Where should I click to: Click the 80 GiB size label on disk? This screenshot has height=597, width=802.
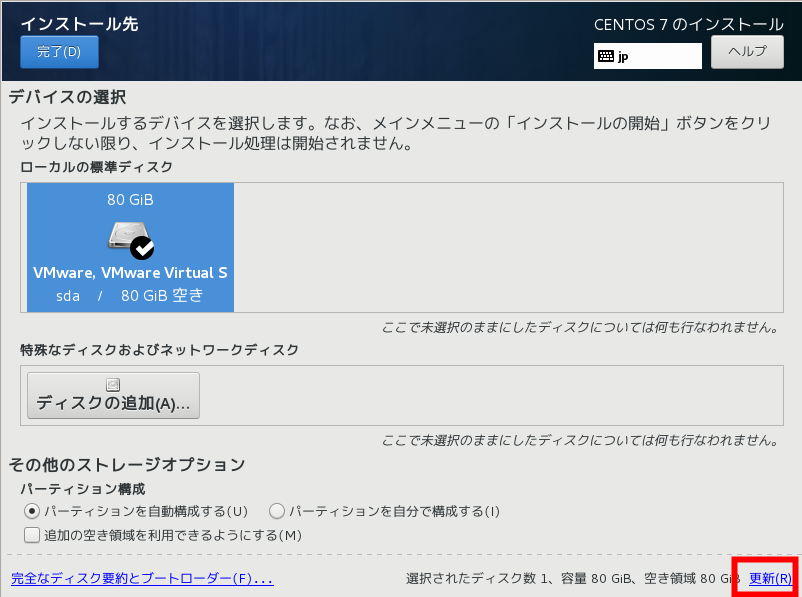(x=130, y=200)
